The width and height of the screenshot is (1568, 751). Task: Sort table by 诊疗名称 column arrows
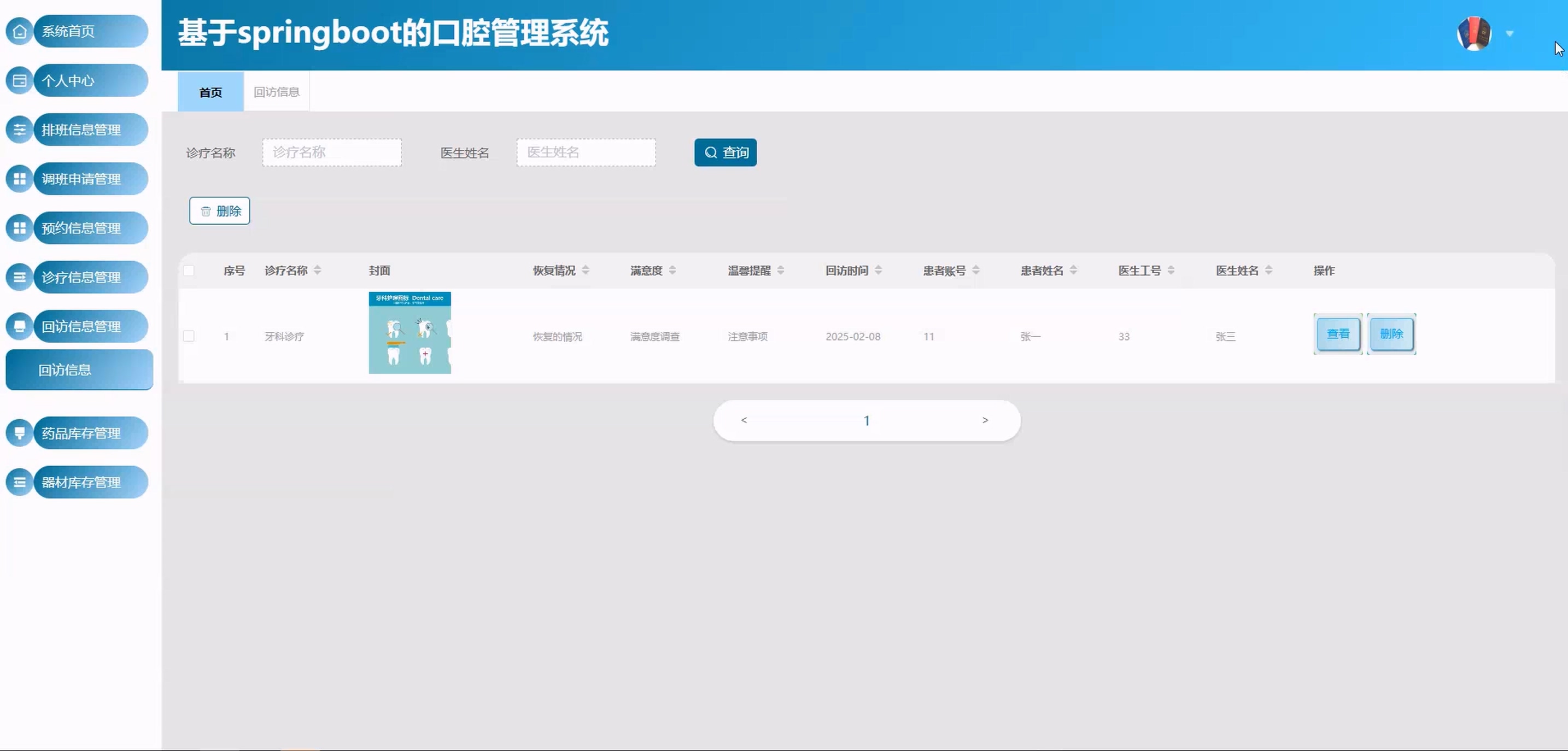317,270
